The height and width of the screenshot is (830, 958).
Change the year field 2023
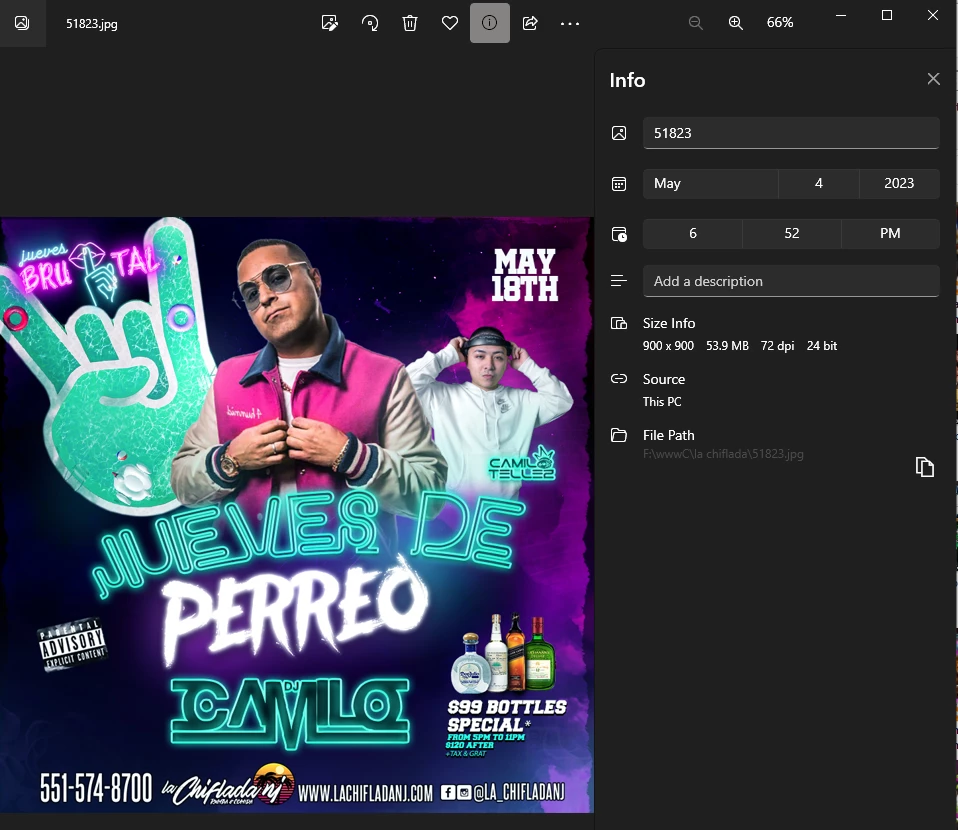point(899,183)
